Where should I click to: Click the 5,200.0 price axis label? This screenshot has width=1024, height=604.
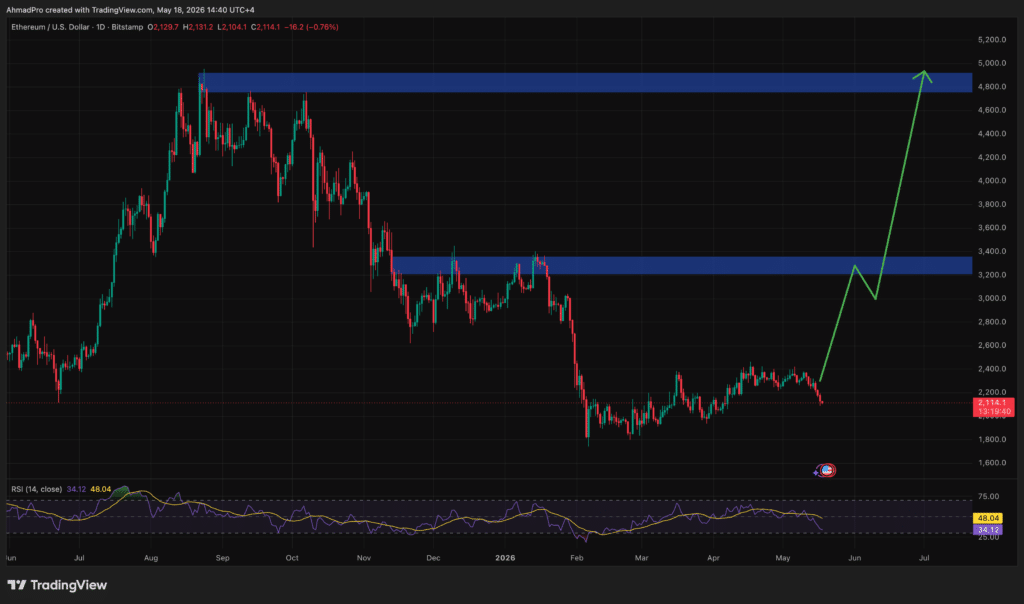click(991, 40)
